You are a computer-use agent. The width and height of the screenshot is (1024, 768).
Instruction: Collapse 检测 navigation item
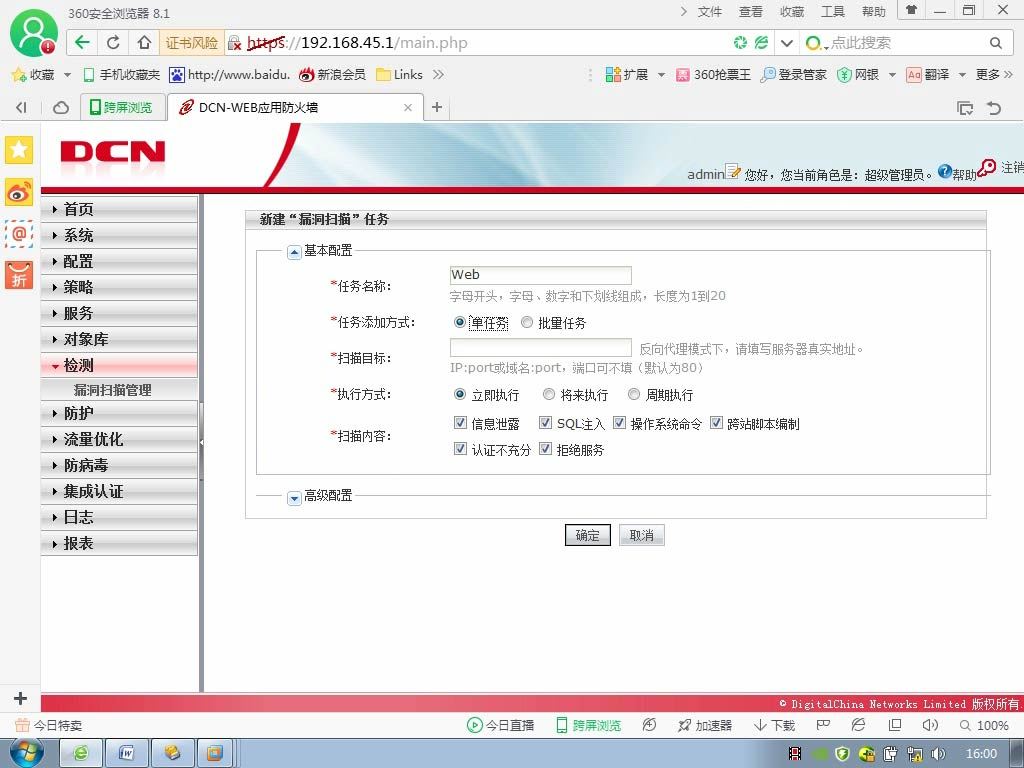tap(120, 366)
